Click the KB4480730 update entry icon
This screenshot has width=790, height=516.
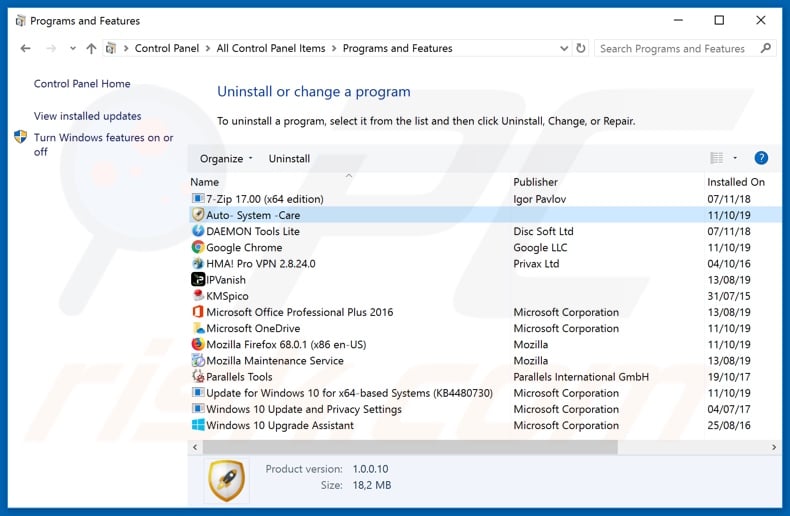coord(198,393)
